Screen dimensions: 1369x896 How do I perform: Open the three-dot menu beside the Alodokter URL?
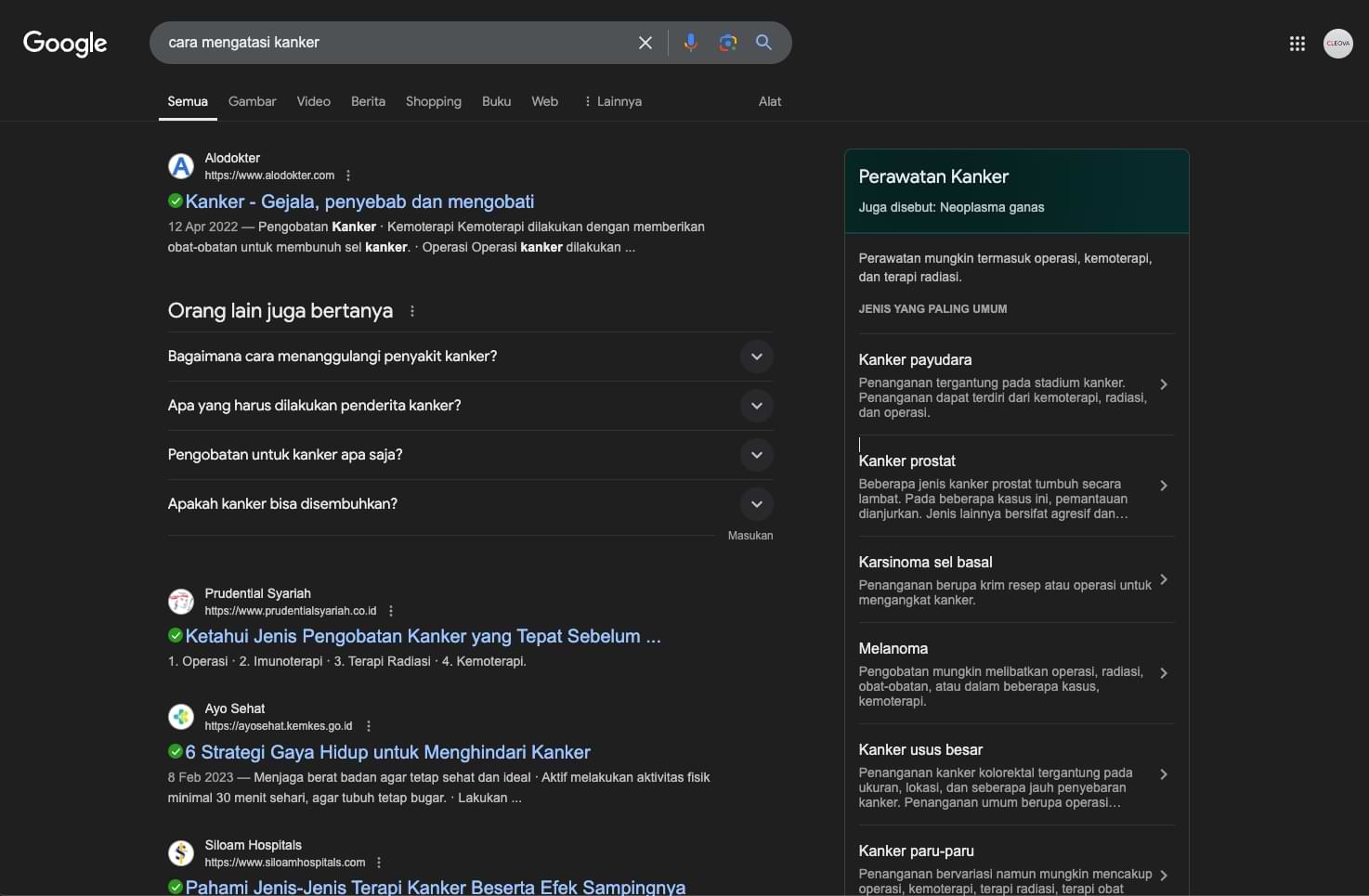tap(348, 175)
